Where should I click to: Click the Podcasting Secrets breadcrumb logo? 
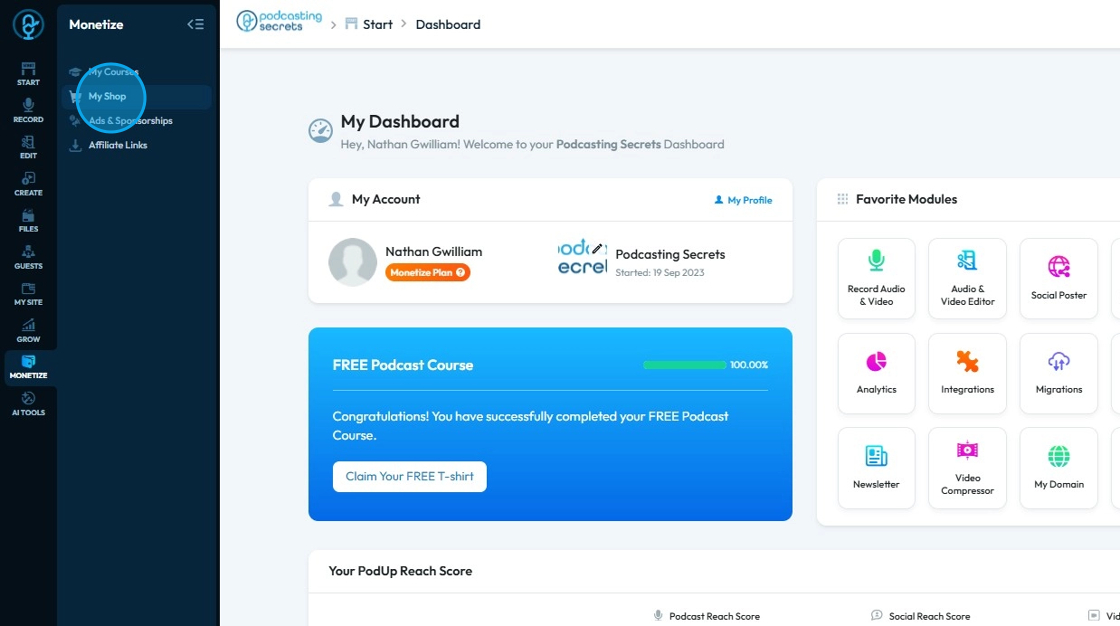[x=279, y=21]
